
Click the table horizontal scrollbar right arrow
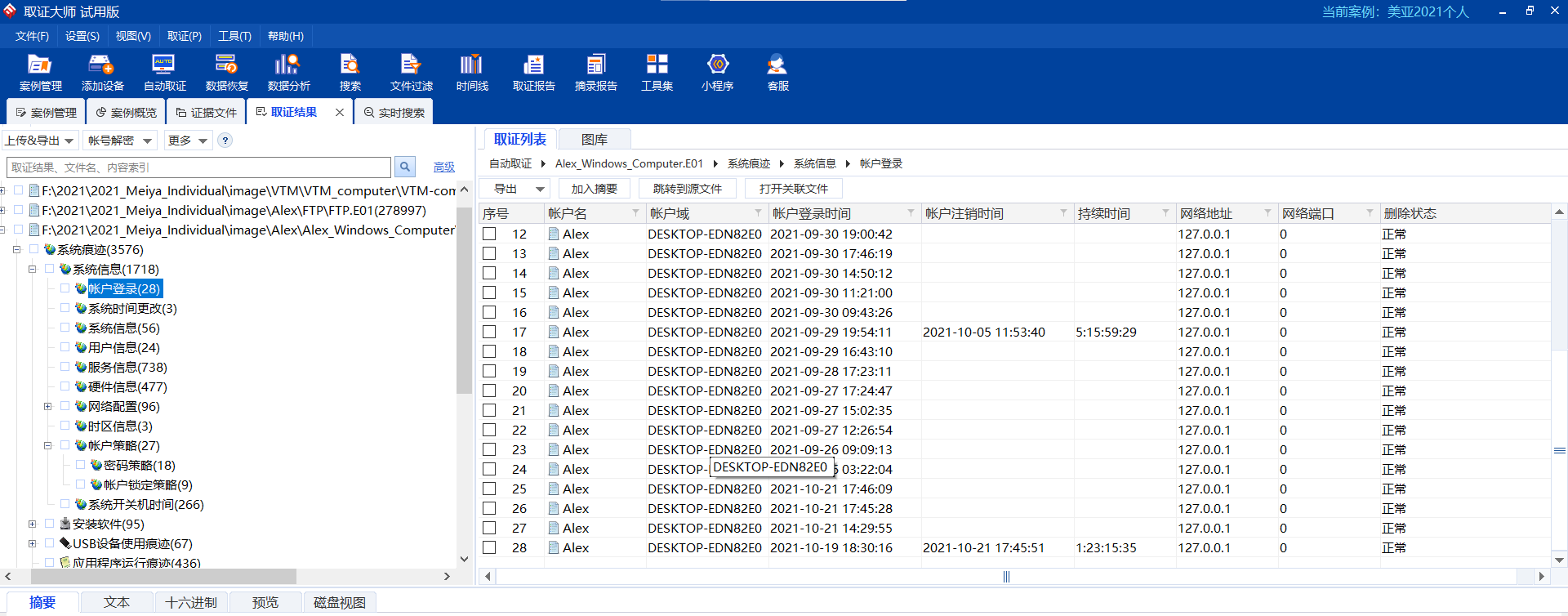(x=1541, y=576)
